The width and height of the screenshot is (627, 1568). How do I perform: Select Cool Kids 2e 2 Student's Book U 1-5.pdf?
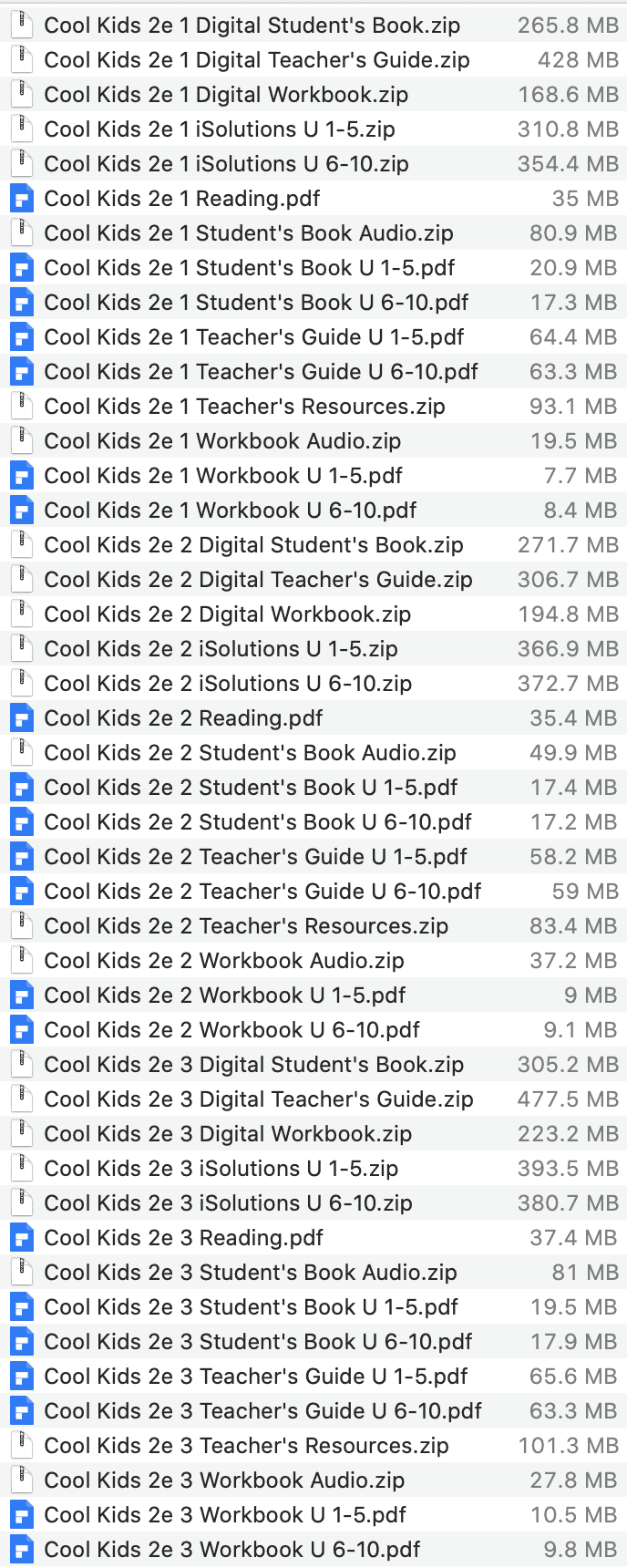click(251, 788)
